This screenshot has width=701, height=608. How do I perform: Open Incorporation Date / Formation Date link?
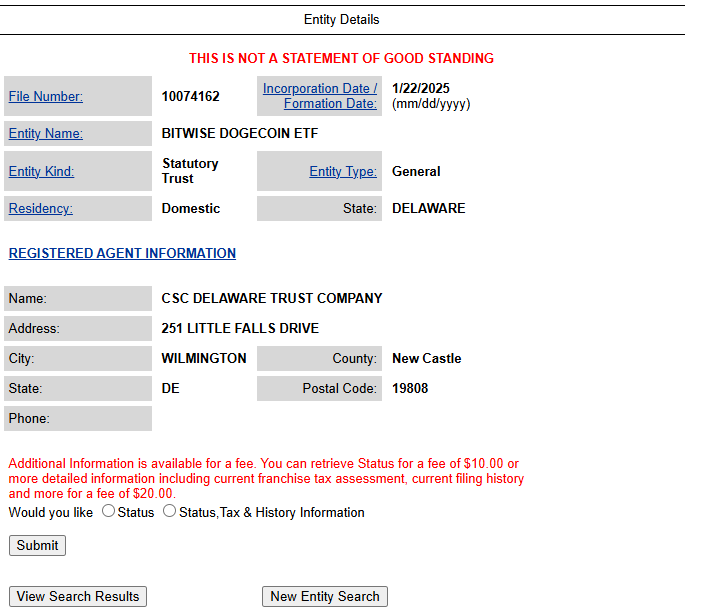click(320, 96)
